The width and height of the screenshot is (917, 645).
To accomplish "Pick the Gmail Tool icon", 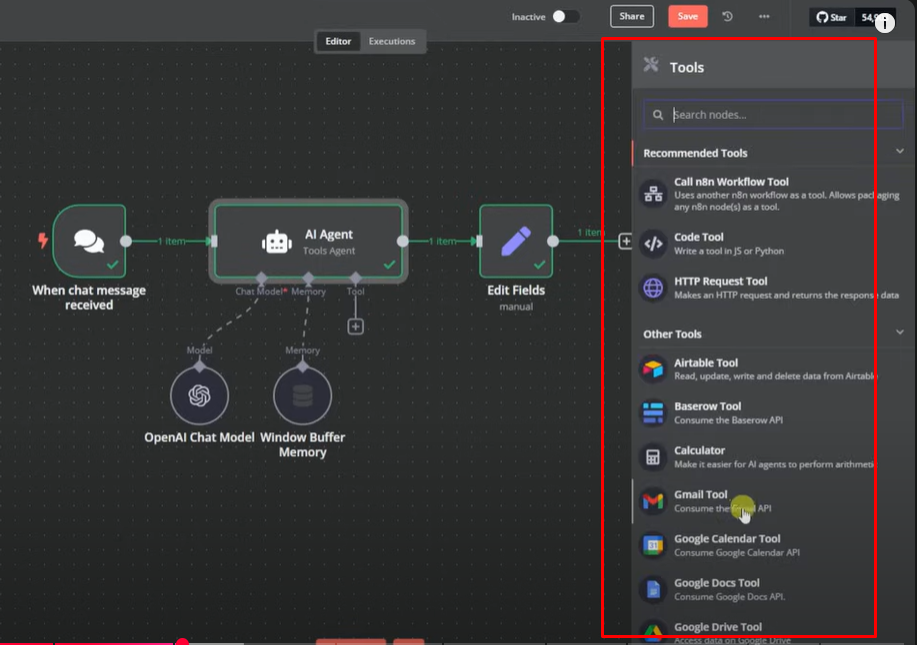I will click(653, 501).
